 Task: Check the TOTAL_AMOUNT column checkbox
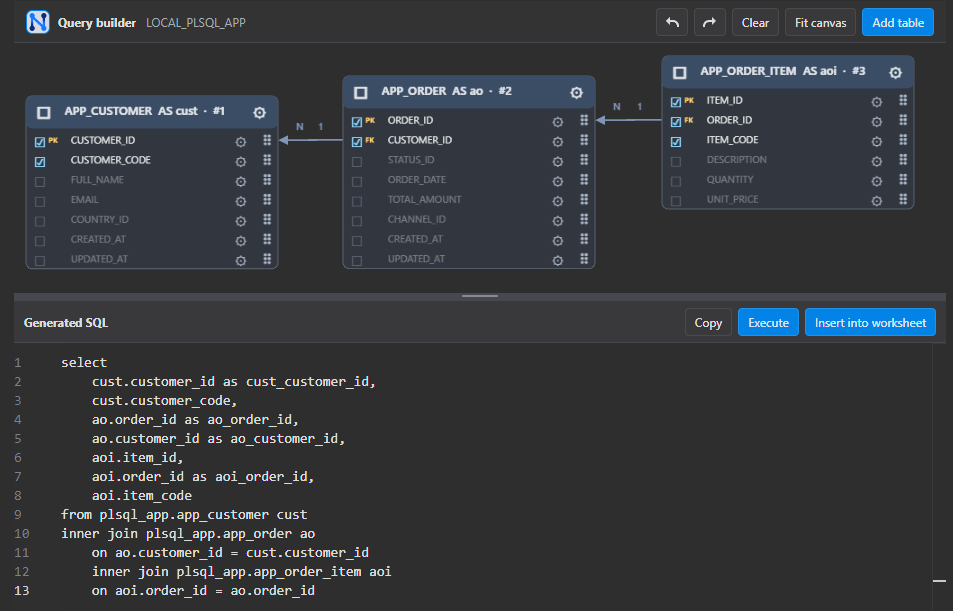(357, 201)
